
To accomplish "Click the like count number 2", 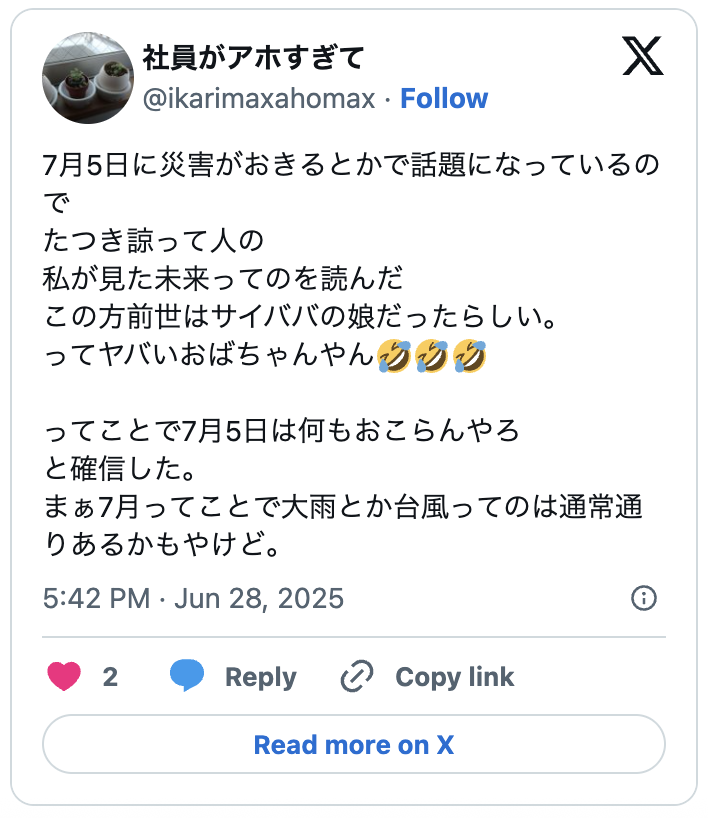I will (x=110, y=677).
